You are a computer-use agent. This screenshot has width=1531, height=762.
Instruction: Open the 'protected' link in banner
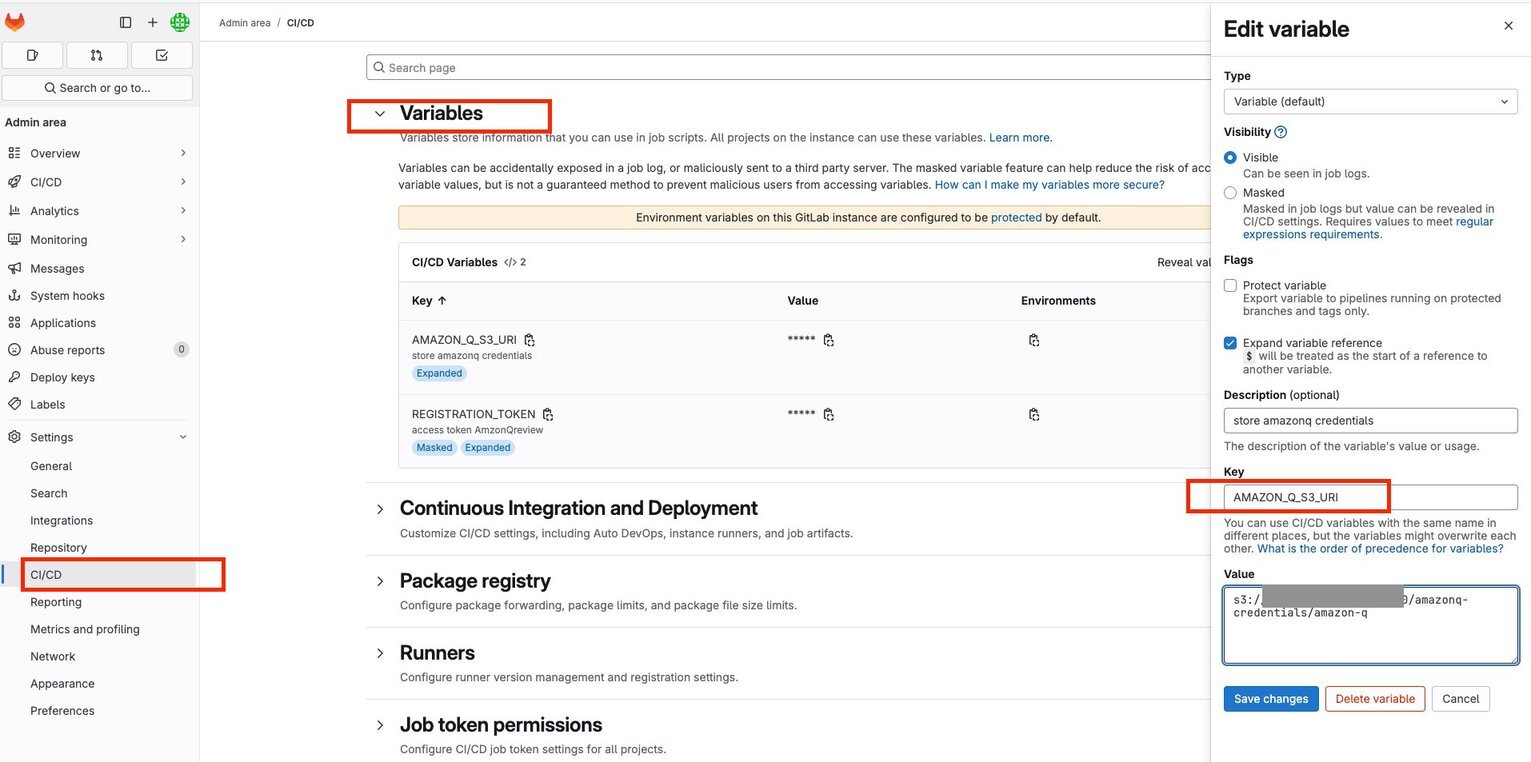point(1016,218)
